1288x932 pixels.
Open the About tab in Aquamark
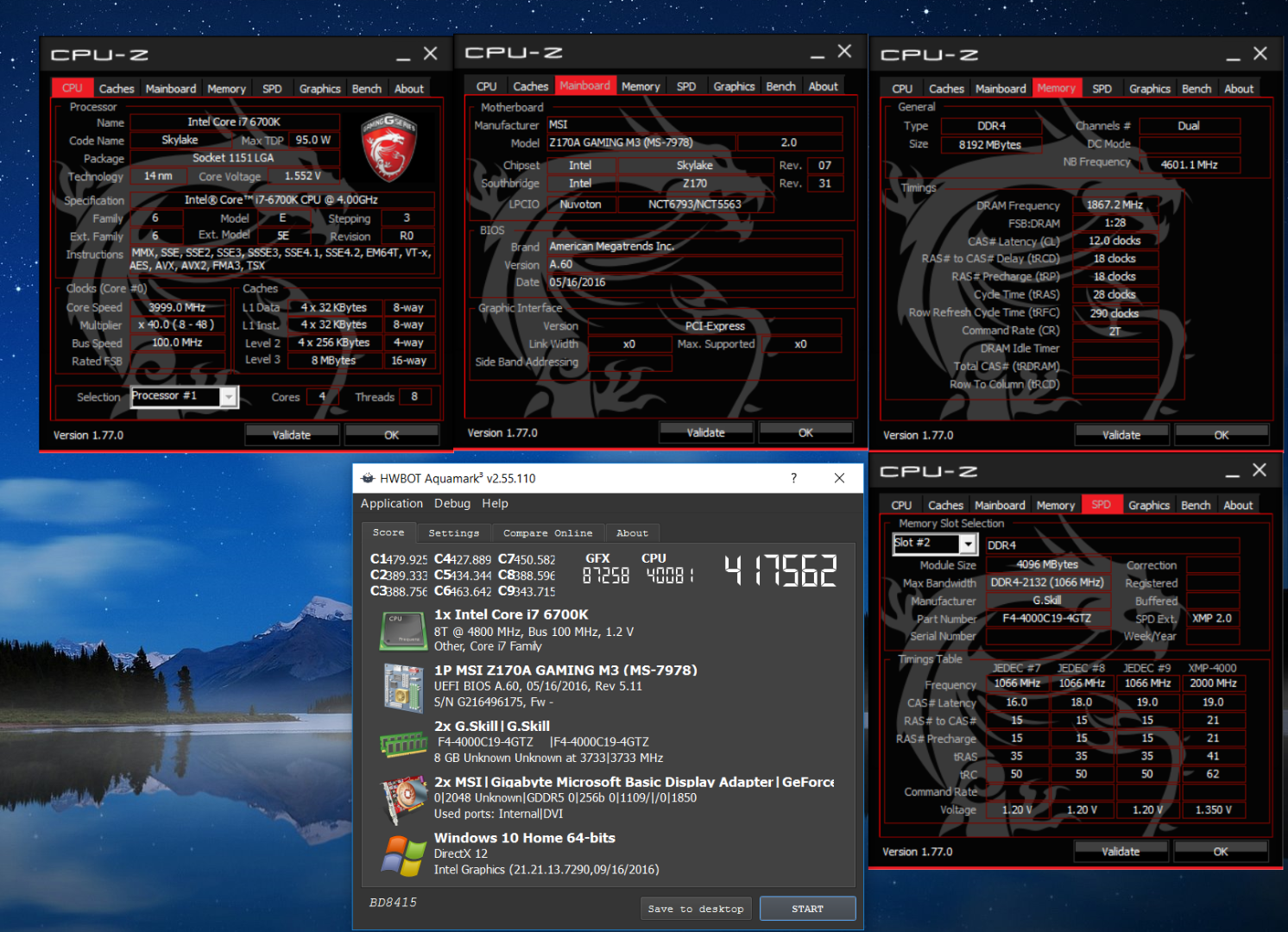pos(633,533)
